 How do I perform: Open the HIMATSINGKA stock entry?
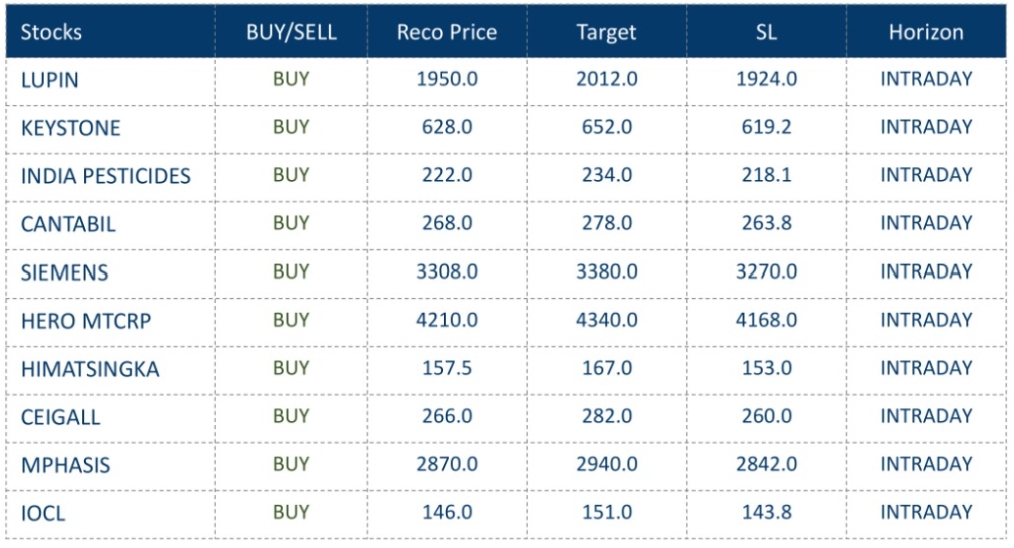pos(90,370)
